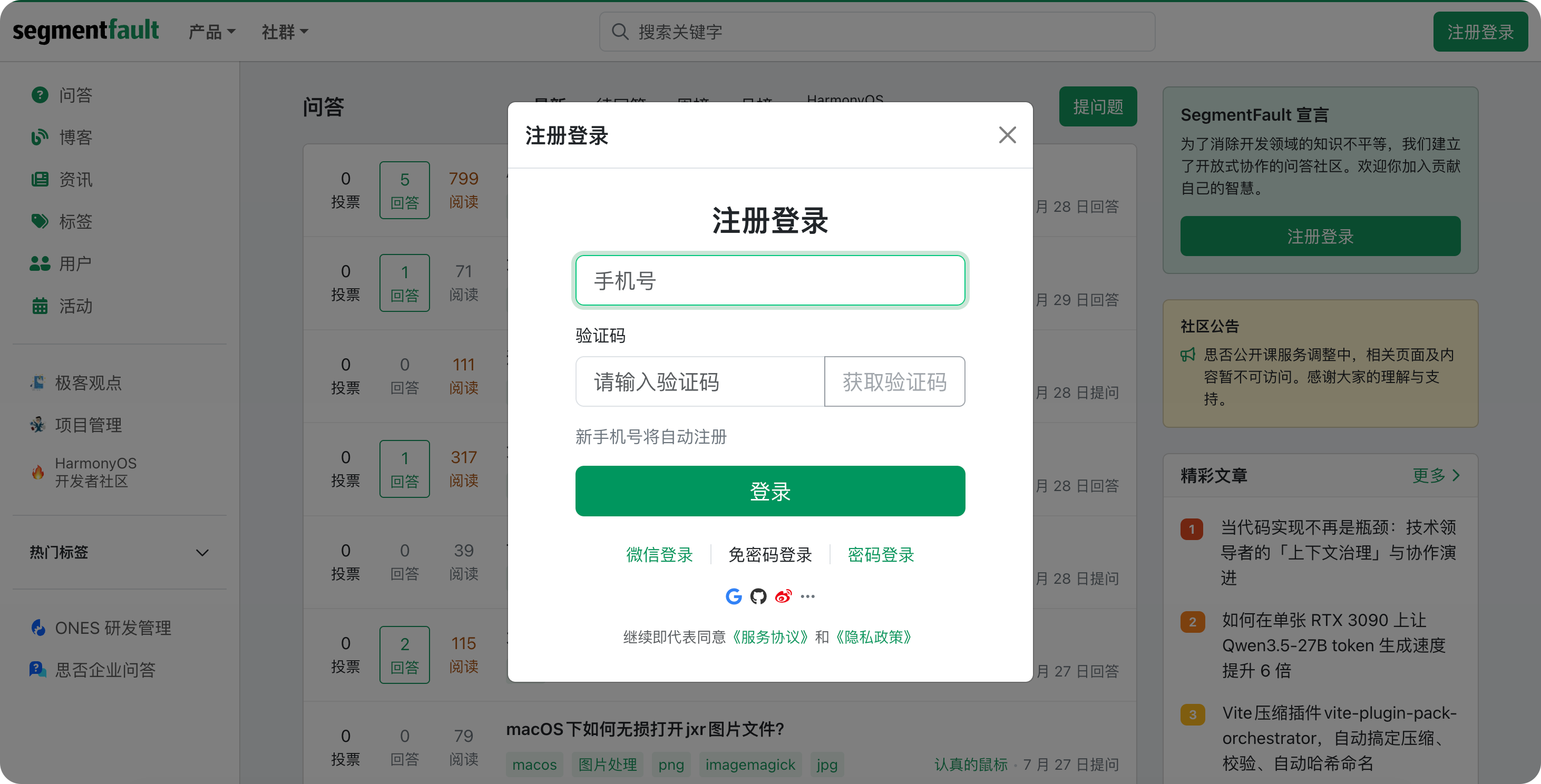Viewport: 1541px width, 784px height.
Task: Click the 获取验证码 button
Action: (894, 381)
